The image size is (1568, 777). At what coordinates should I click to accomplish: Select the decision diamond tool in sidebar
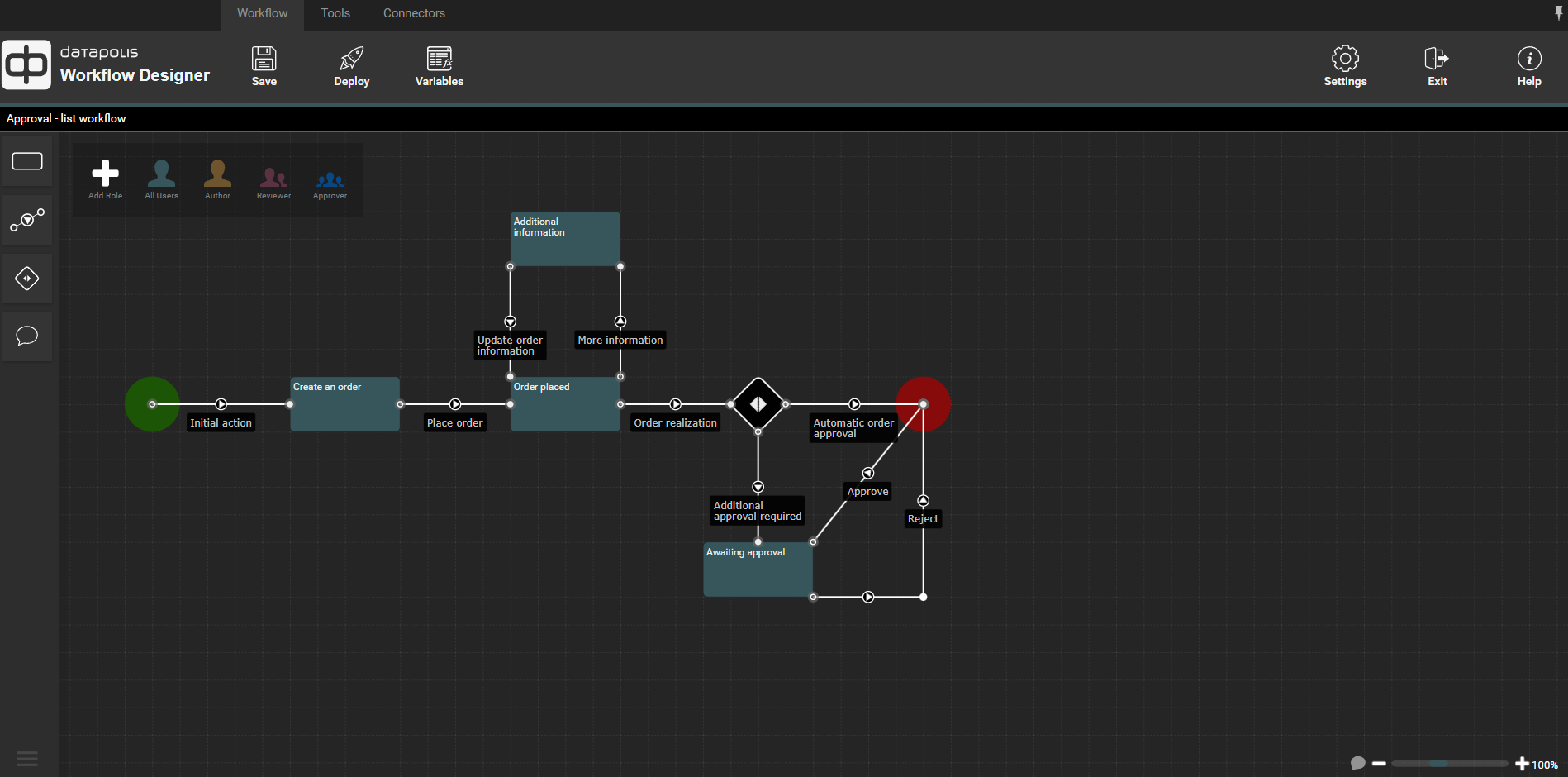[x=27, y=279]
